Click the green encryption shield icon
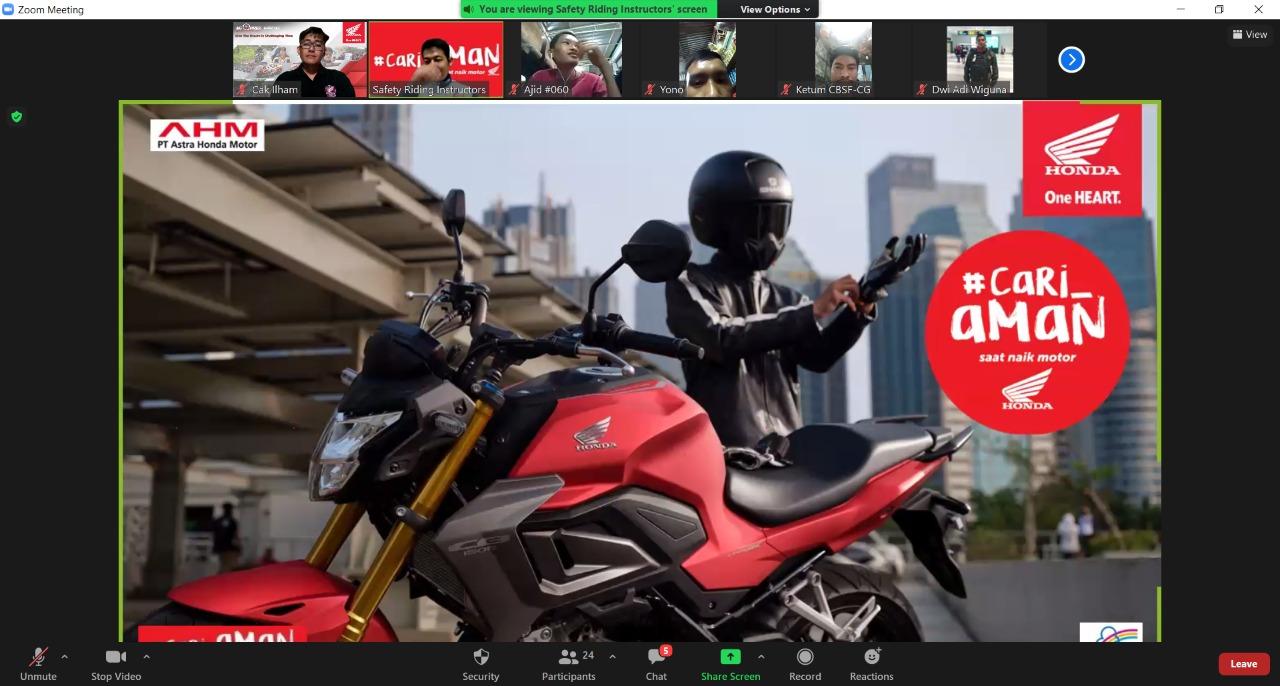This screenshot has width=1280, height=686. pyautogui.click(x=16, y=117)
